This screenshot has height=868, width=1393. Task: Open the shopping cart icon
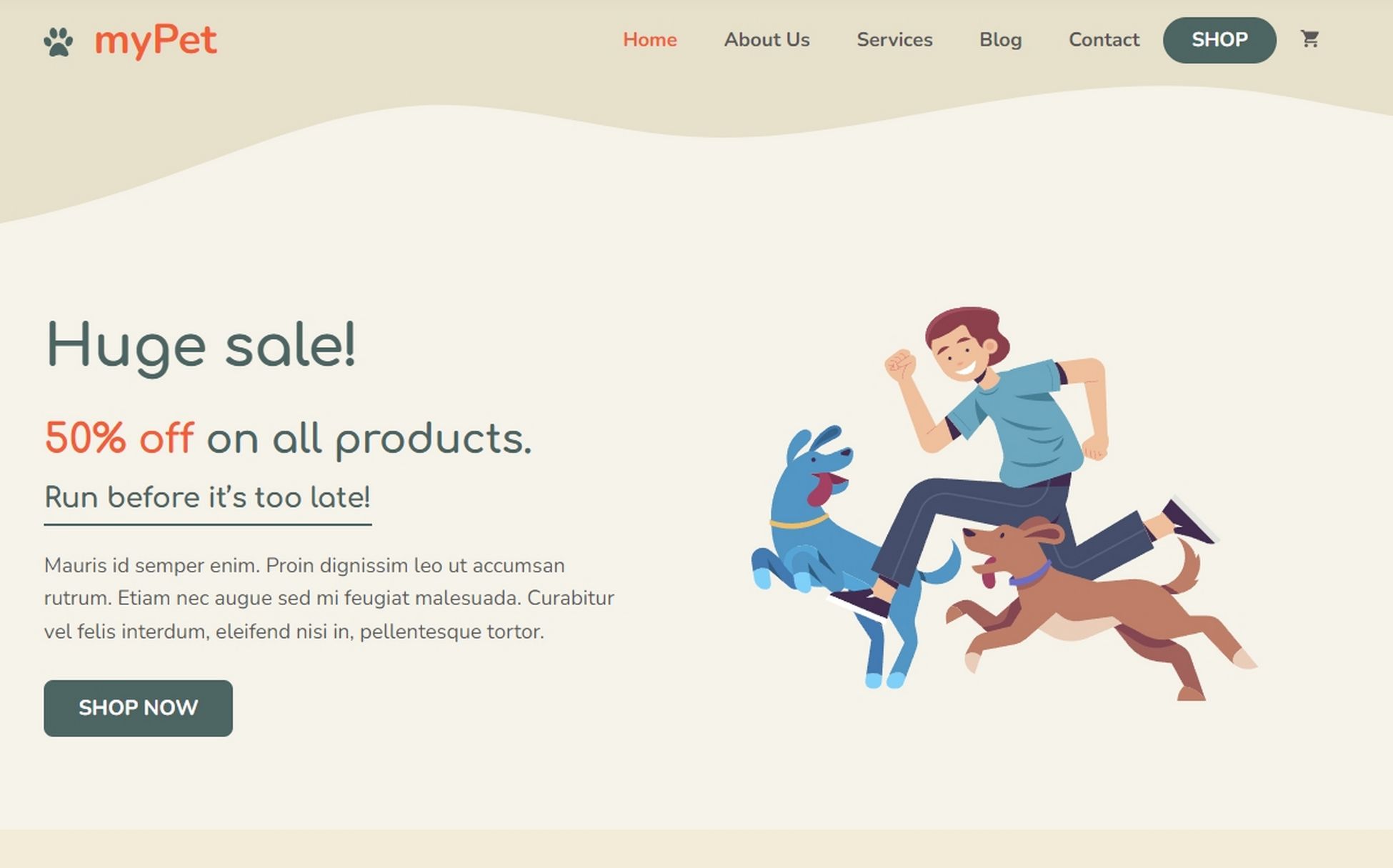[1309, 39]
